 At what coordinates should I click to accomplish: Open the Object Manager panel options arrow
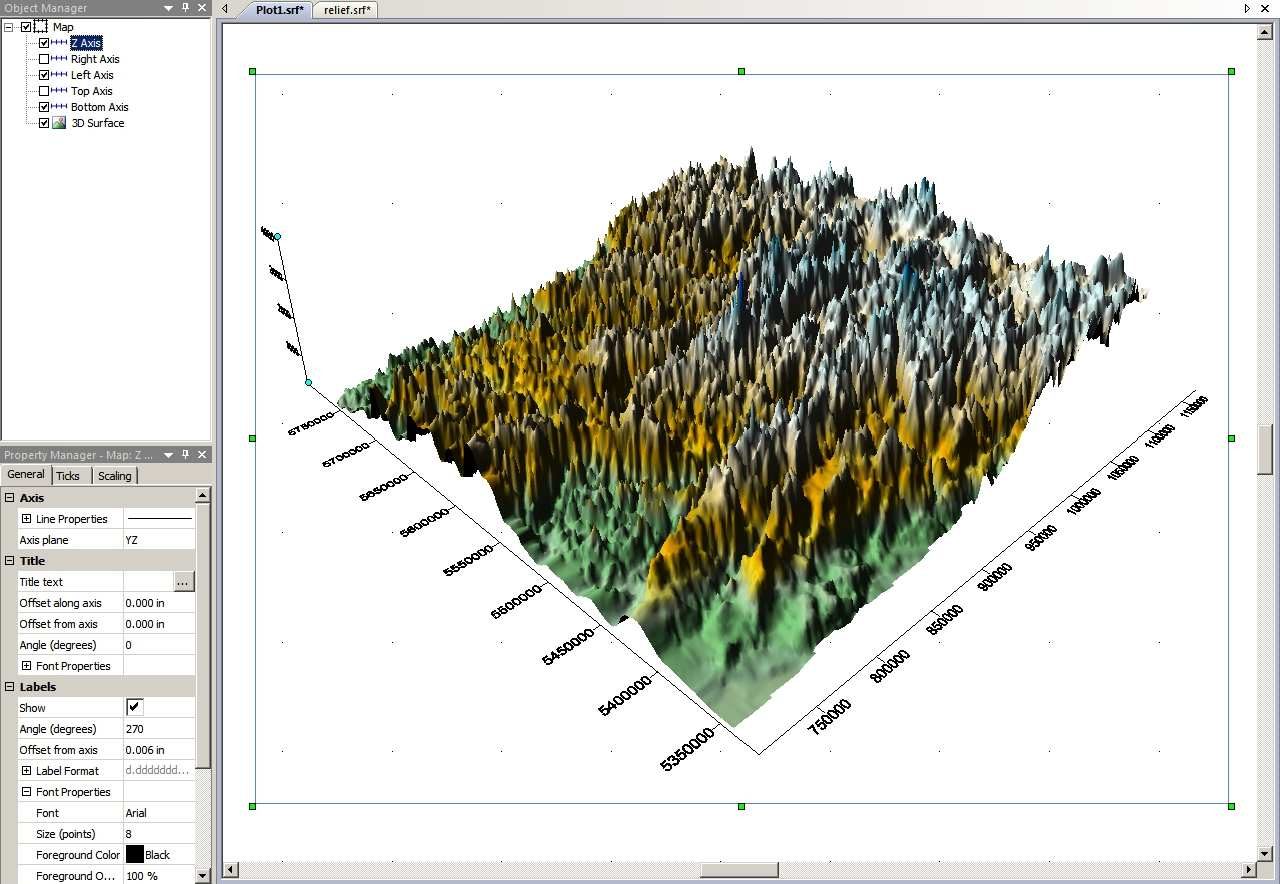coord(168,8)
